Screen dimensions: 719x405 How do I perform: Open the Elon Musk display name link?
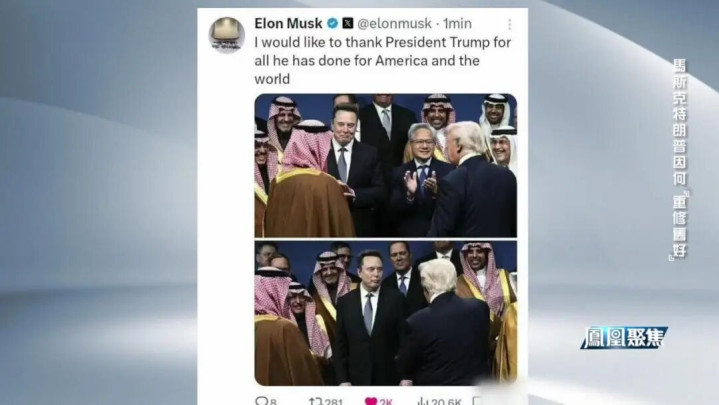coord(288,23)
